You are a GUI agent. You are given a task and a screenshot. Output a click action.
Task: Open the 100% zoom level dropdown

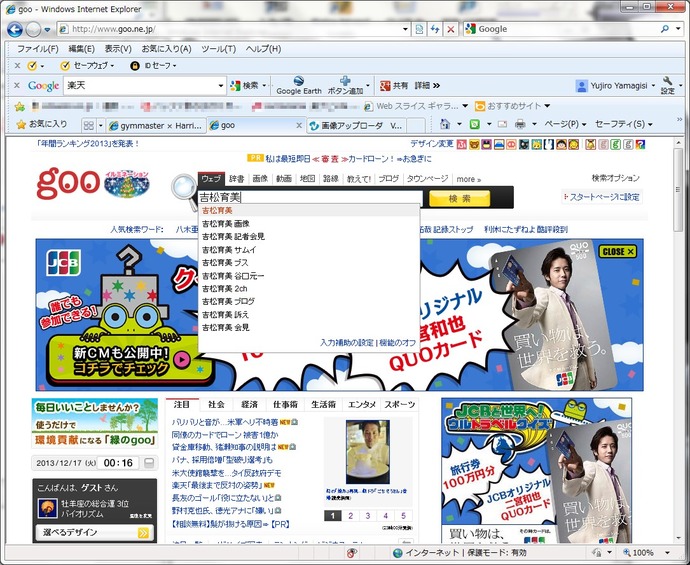pos(667,553)
